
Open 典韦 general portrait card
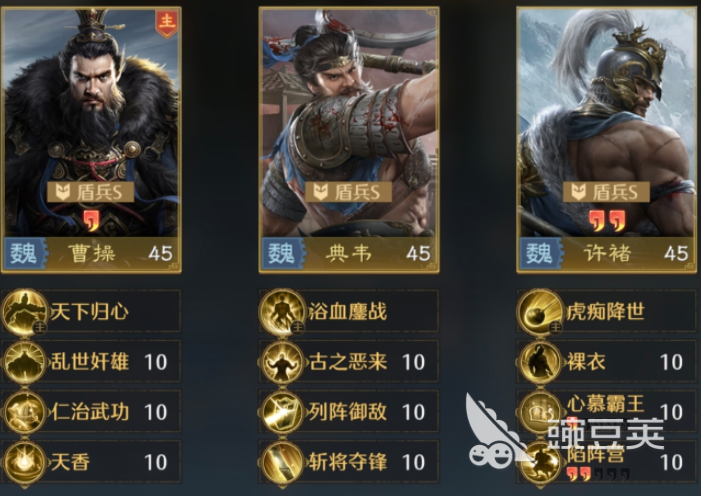pyautogui.click(x=349, y=140)
